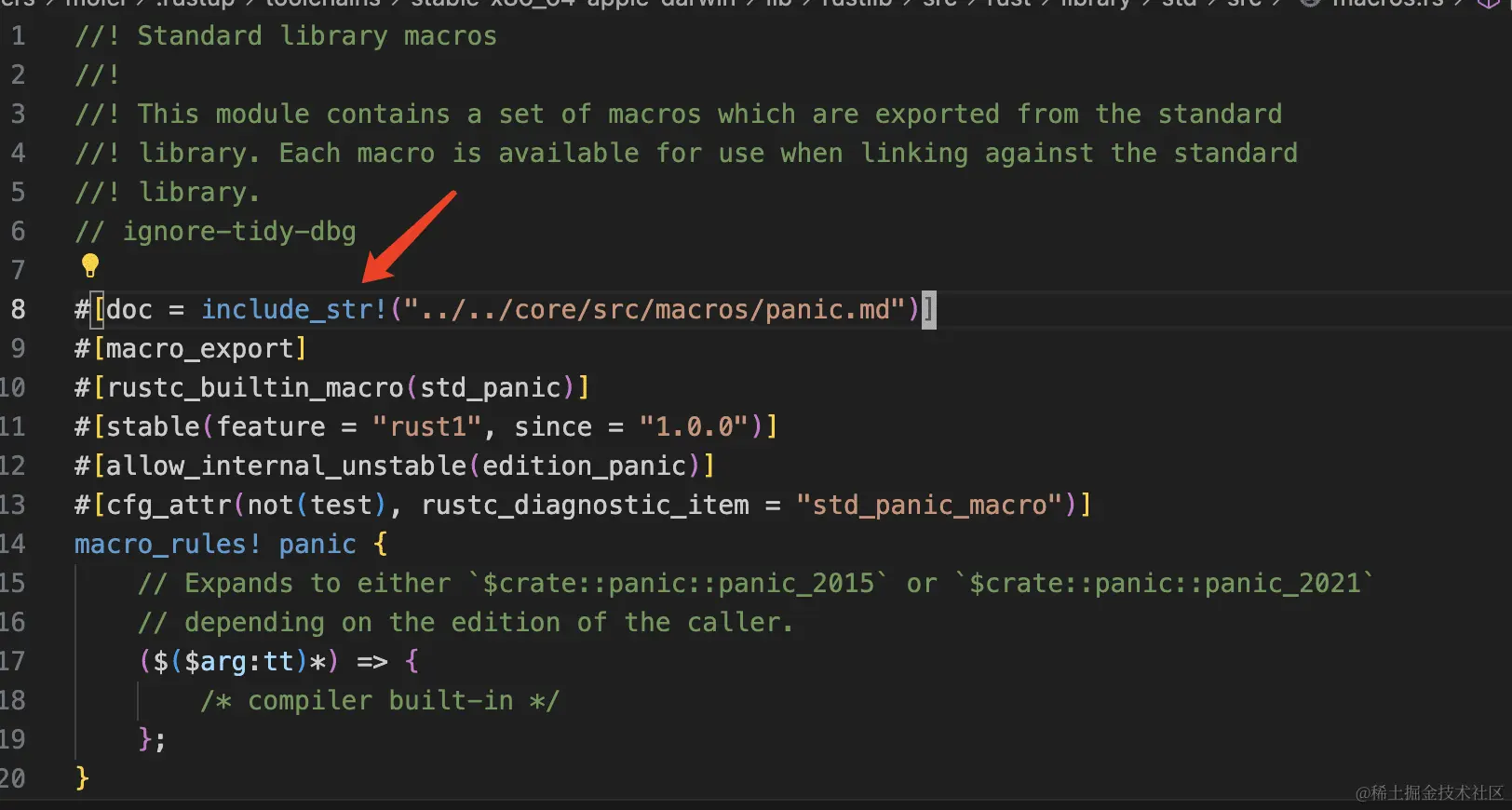Click the closing brace on line 20
This screenshot has width=1512, height=810.
pos(82,778)
